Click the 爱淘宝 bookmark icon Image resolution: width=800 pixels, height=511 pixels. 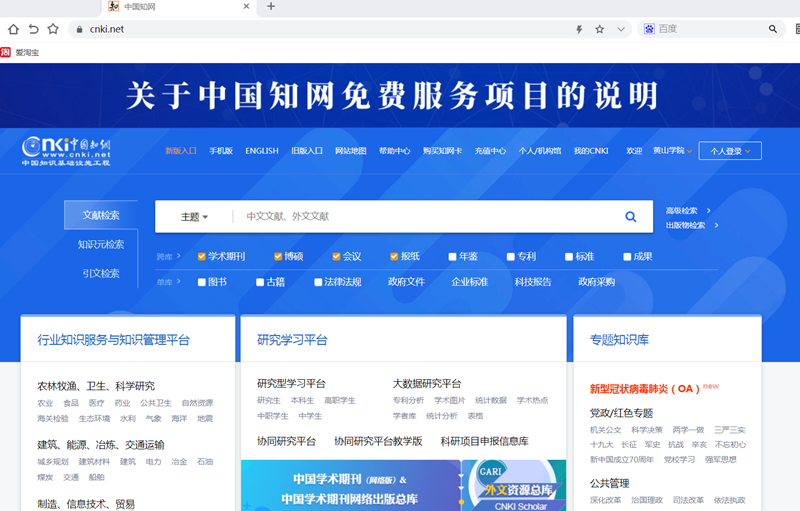(x=6, y=51)
